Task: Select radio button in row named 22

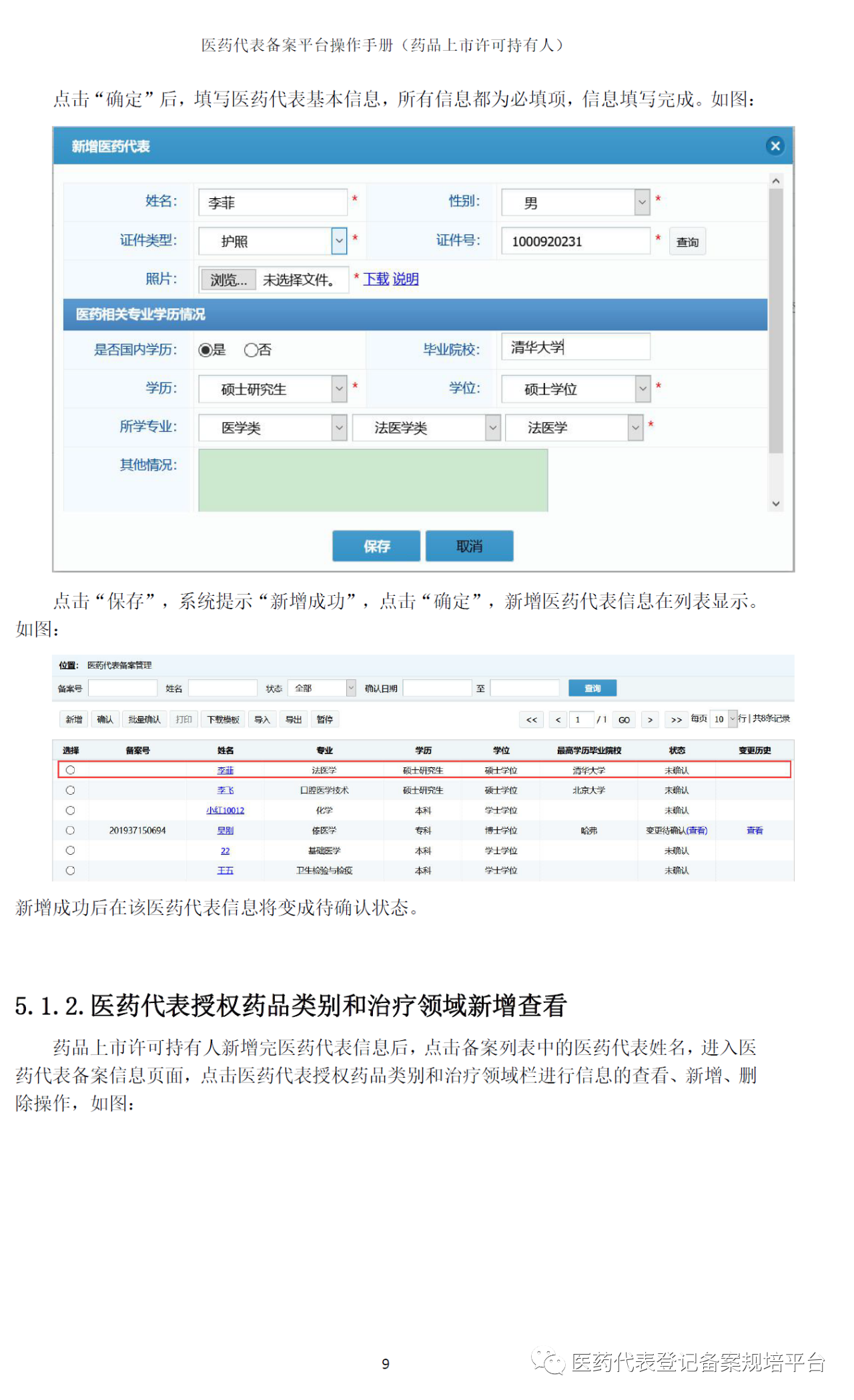Action: (x=70, y=850)
